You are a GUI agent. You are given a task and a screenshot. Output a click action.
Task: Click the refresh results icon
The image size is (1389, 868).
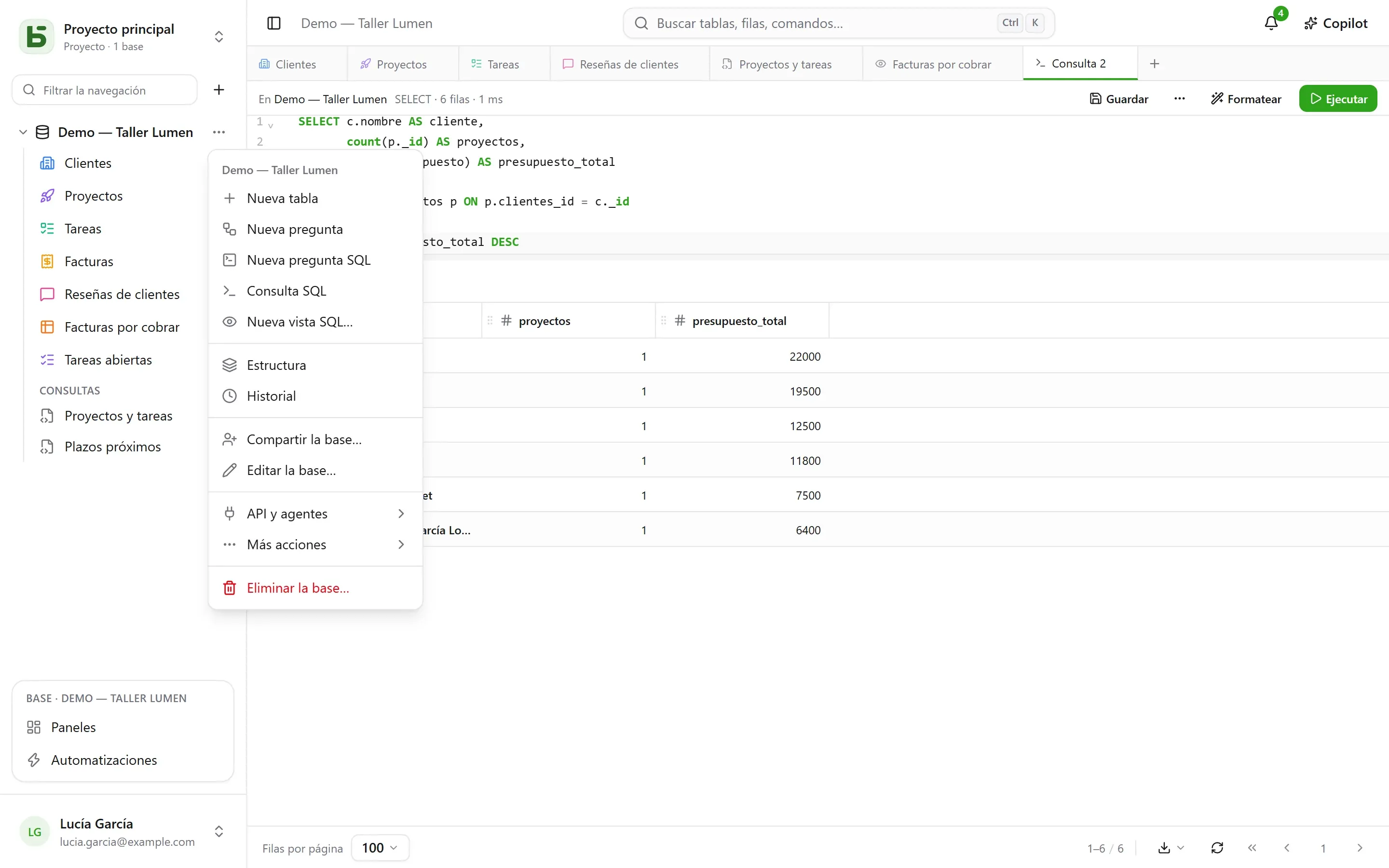1217,848
